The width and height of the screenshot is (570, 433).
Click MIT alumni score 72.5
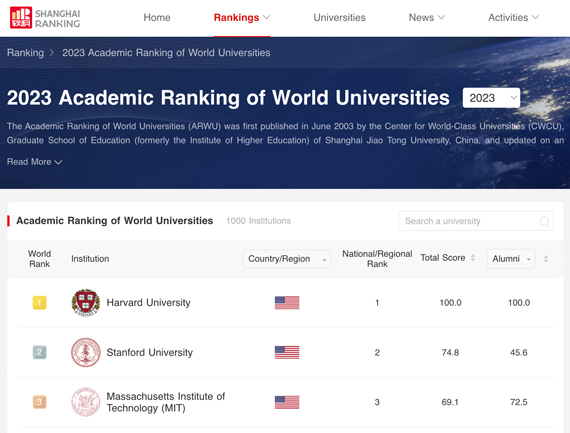519,402
